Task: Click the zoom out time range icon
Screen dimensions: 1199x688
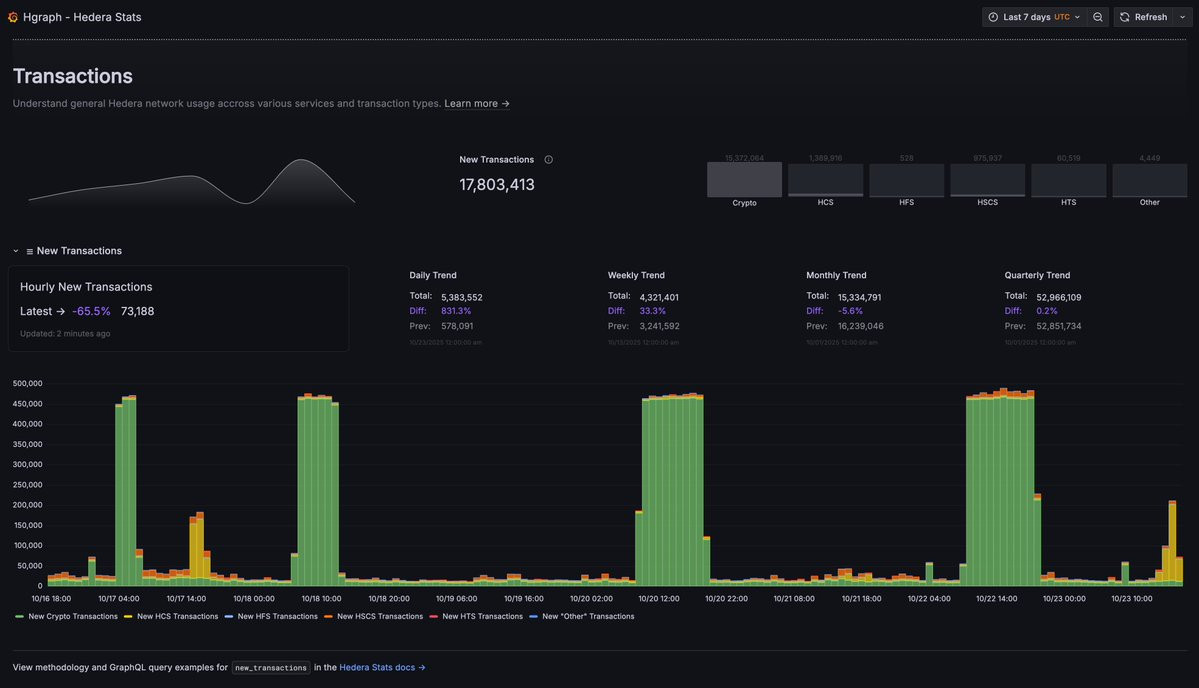Action: point(1097,17)
